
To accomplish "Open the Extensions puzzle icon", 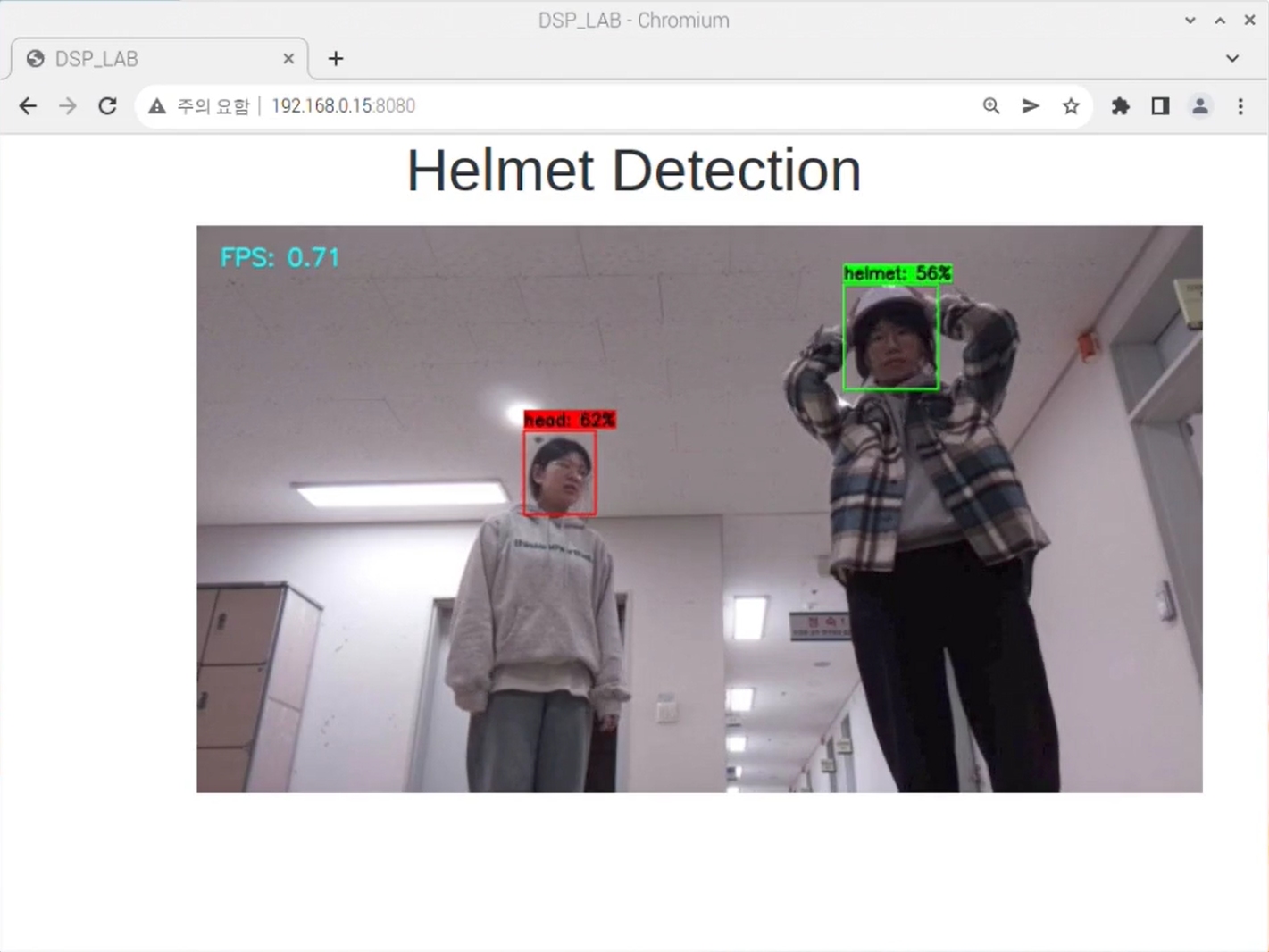I will click(x=1120, y=105).
